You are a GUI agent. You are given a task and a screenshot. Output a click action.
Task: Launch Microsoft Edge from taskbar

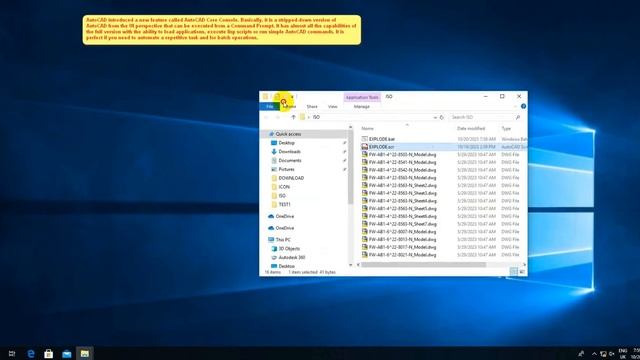pyautogui.click(x=31, y=354)
